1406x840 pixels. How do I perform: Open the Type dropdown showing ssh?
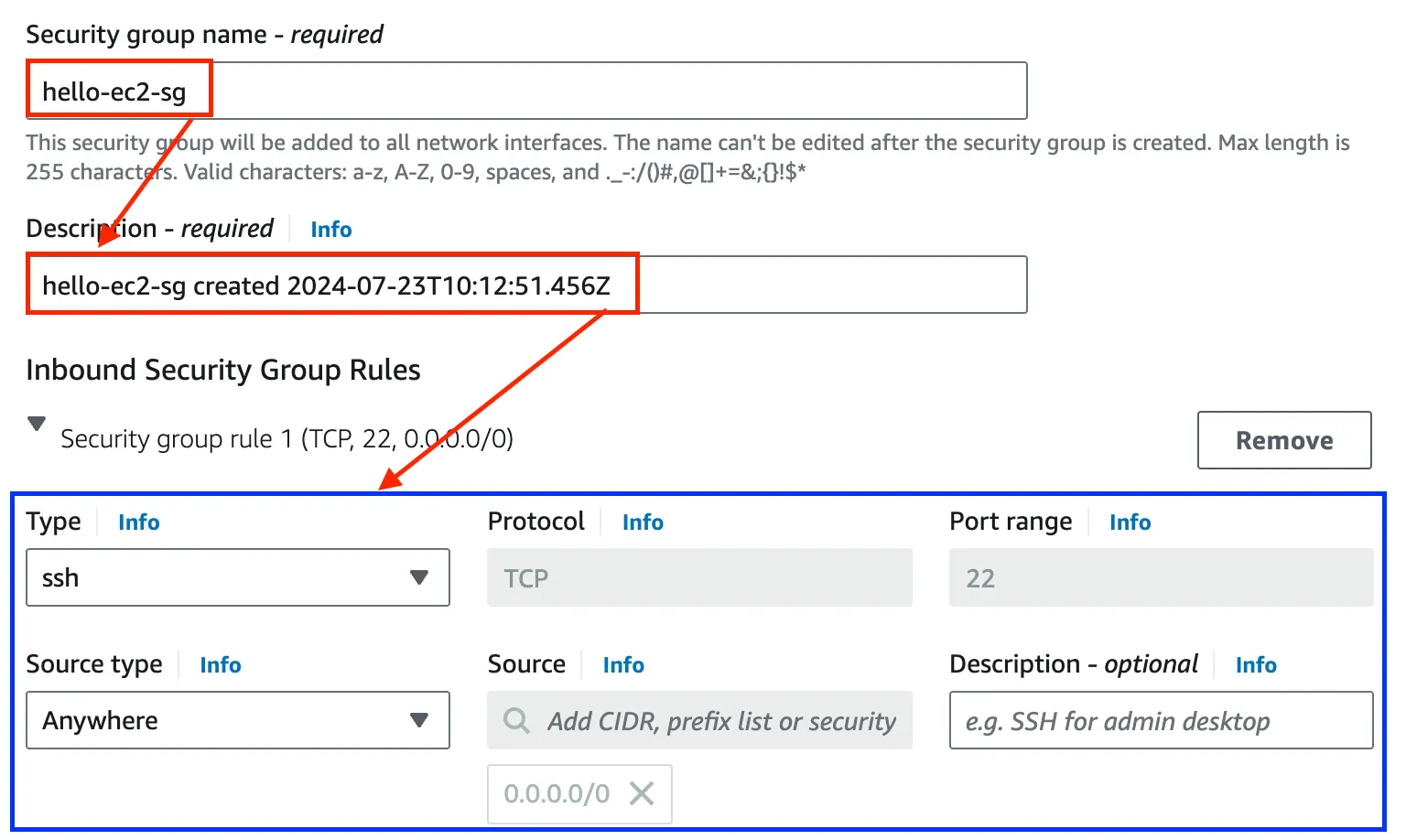[238, 577]
